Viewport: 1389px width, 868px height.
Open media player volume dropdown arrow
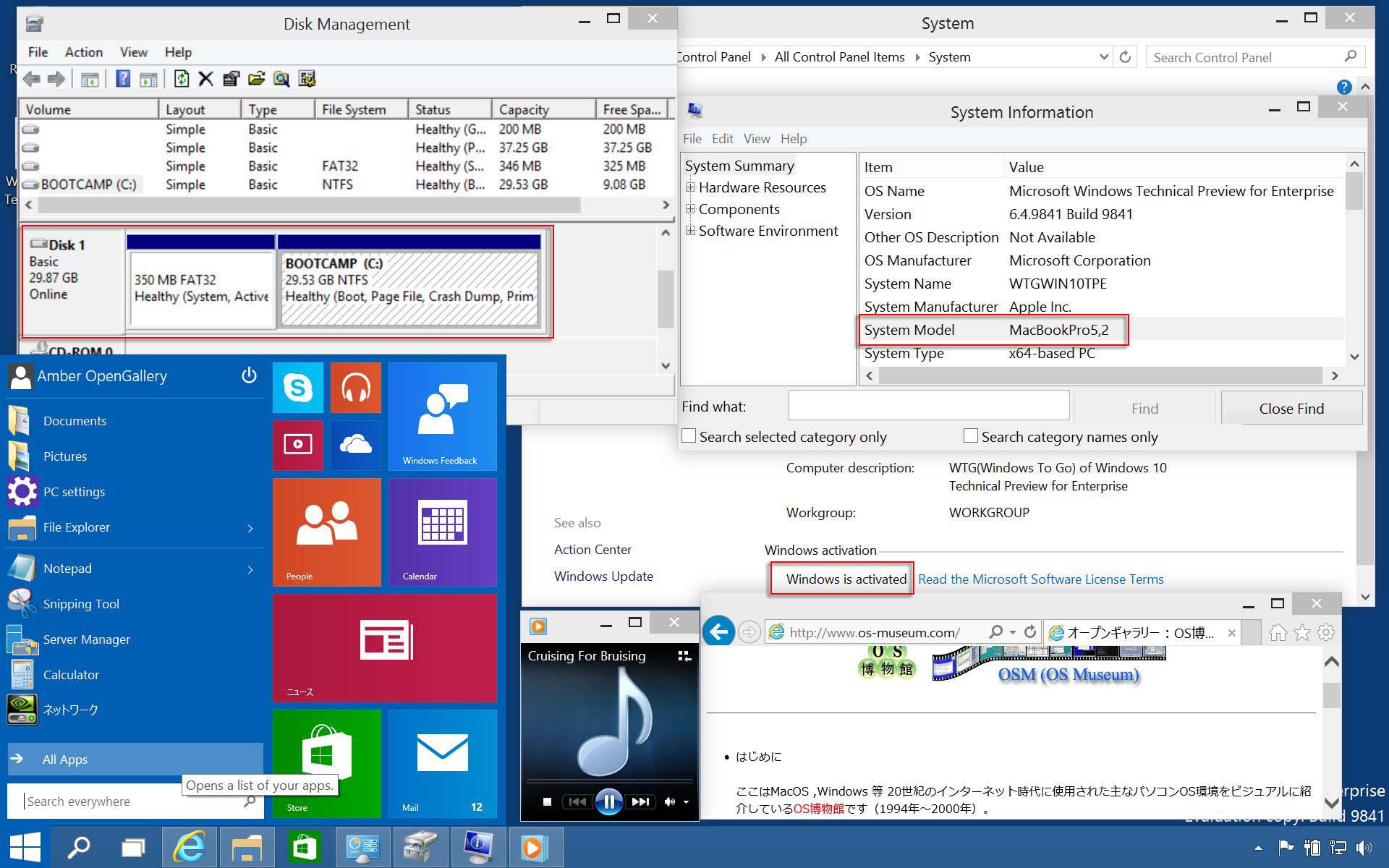coord(686,801)
